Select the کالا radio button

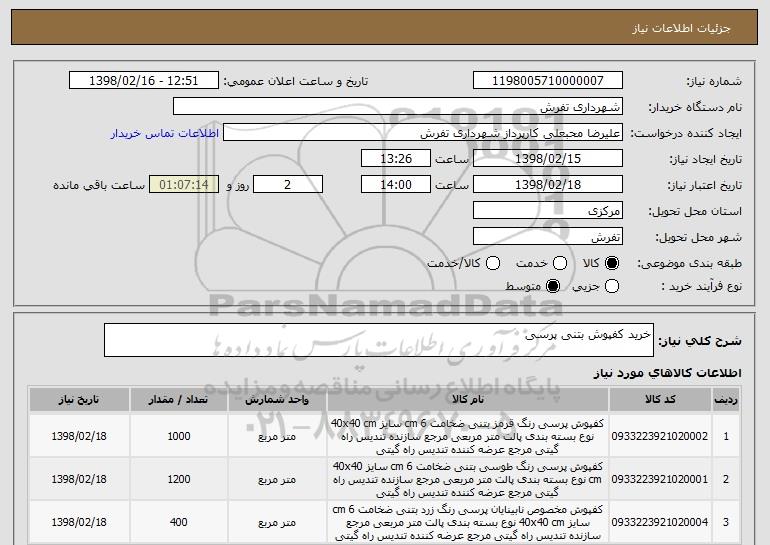click(612, 263)
